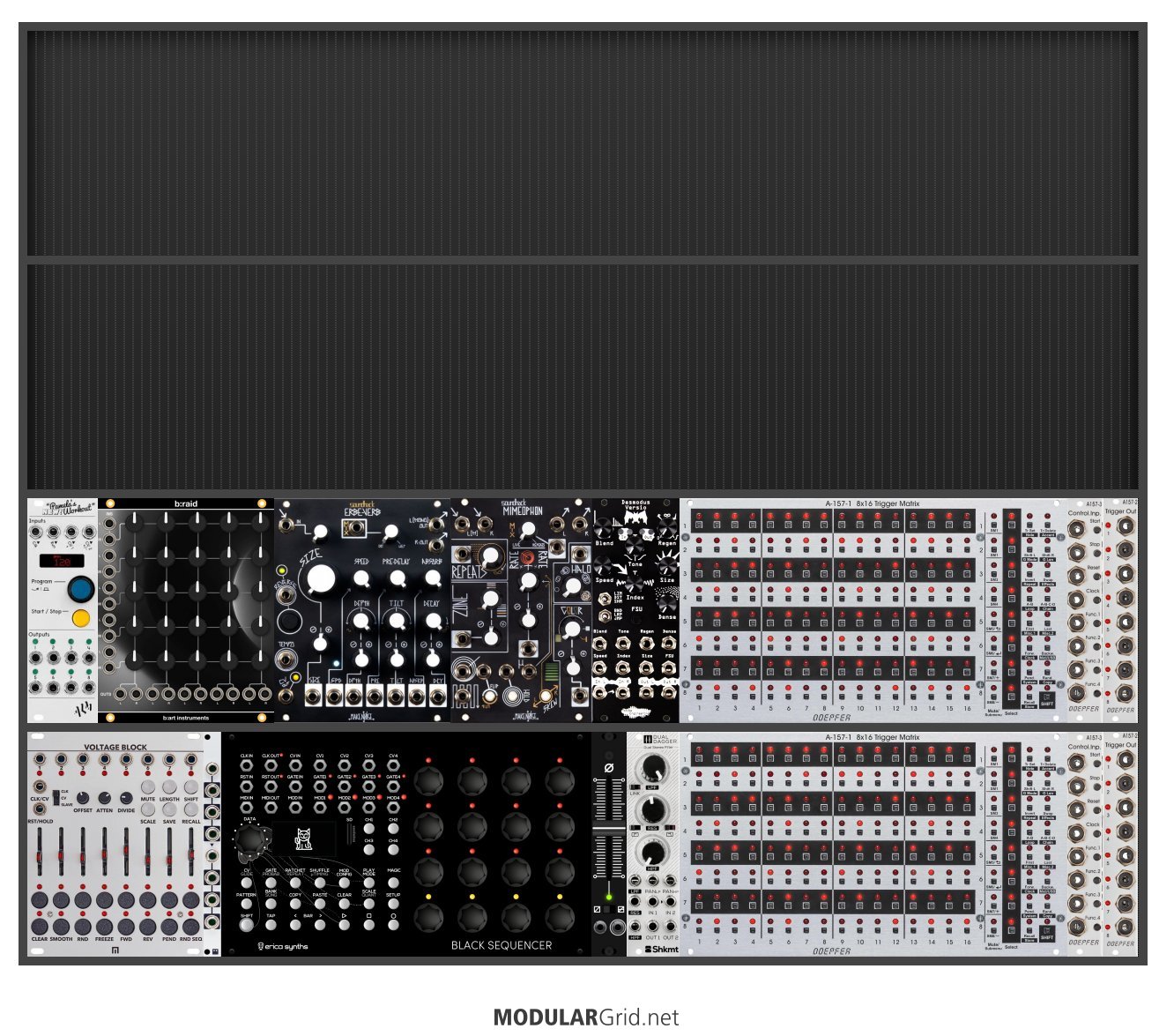The image size is (1174, 1036).
Task: Click the DIVIDE knob on Voltage Block
Action: 126,798
